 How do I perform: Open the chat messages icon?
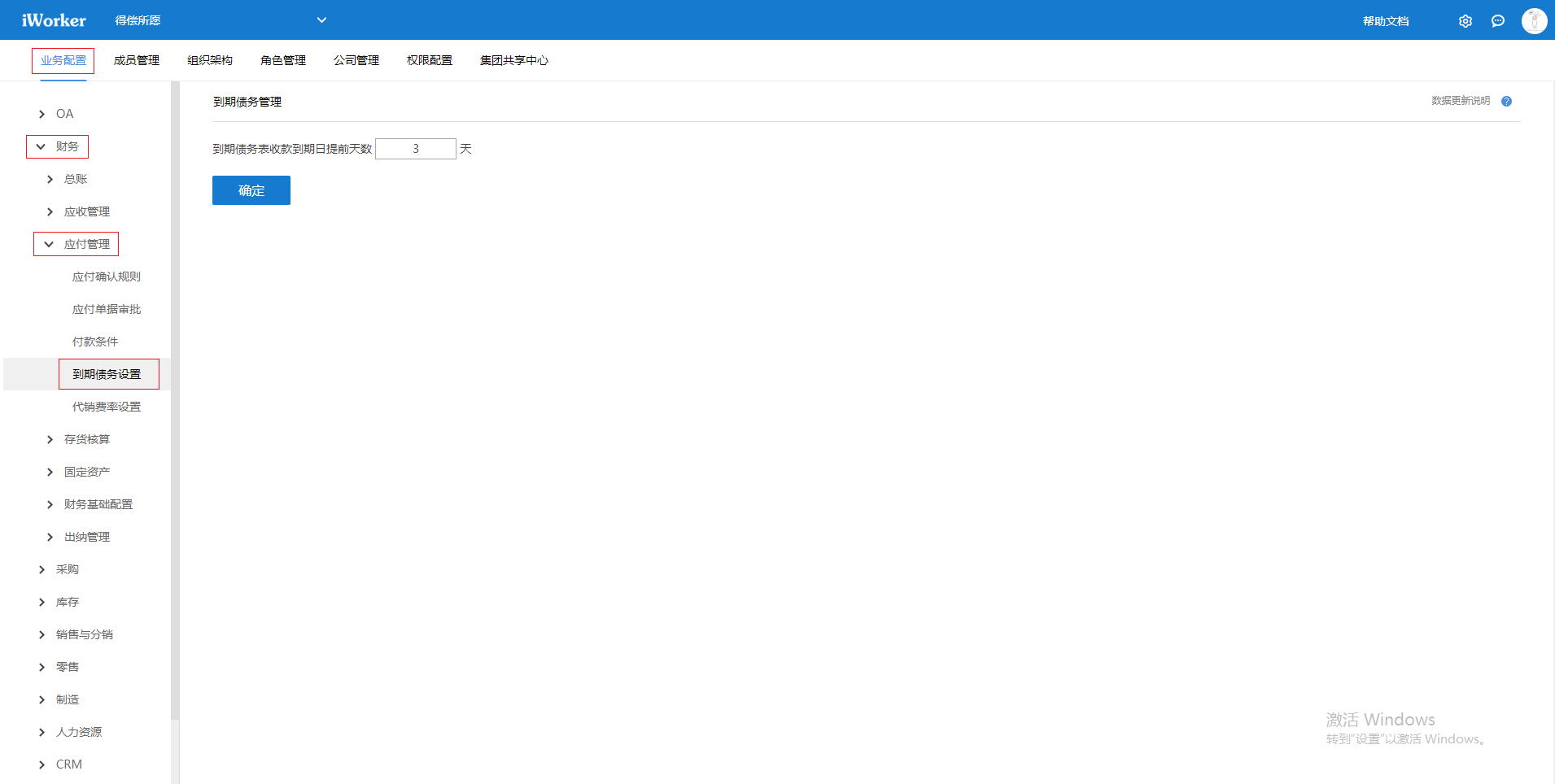click(x=1497, y=21)
